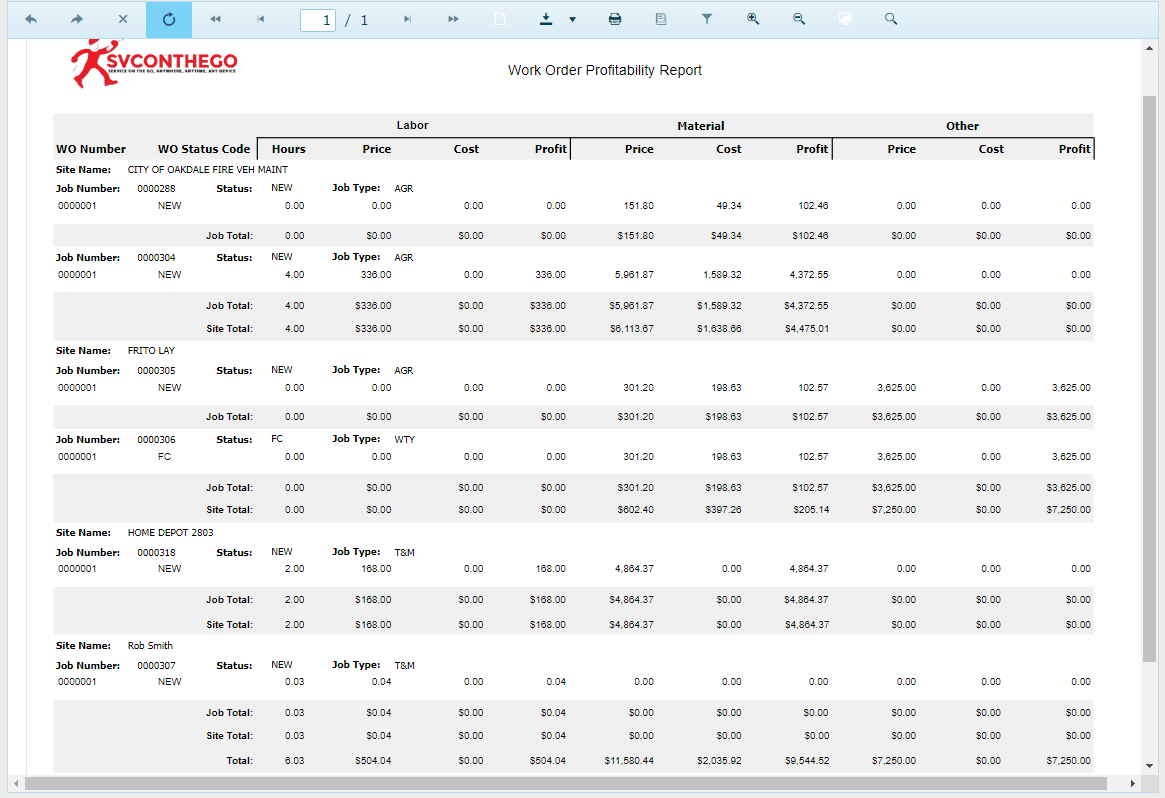The width and height of the screenshot is (1165, 798).
Task: Click the vertical scrollbar thumb
Action: pos(1149,379)
